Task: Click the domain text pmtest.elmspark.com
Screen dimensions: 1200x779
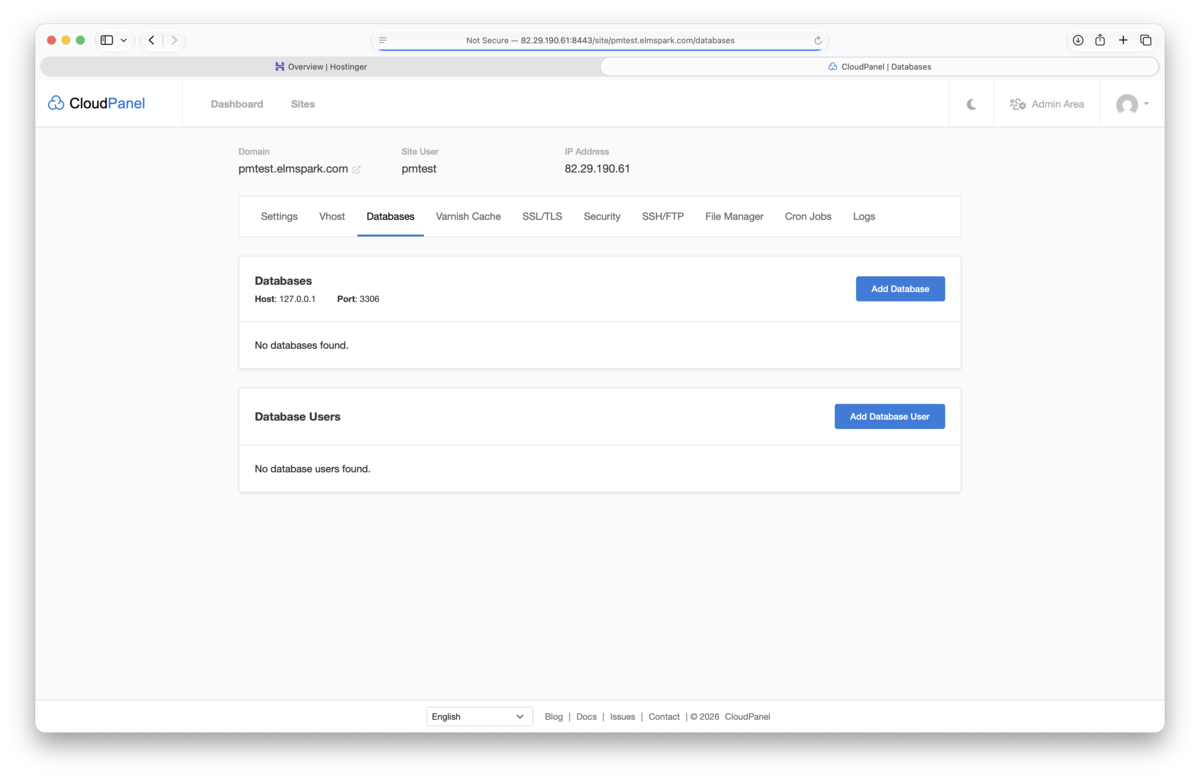Action: [293, 169]
